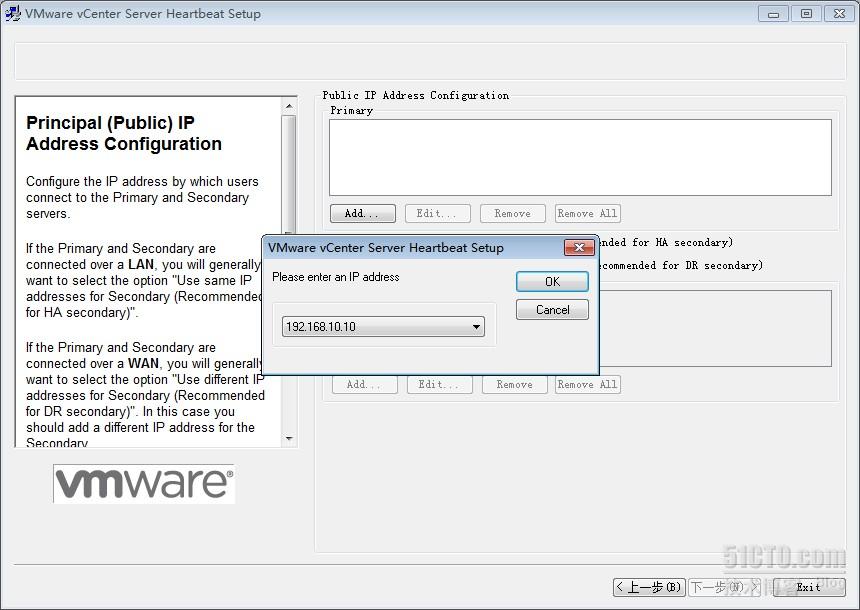Click the 'Principal (Public) IP Address Configuration' heading

point(124,133)
